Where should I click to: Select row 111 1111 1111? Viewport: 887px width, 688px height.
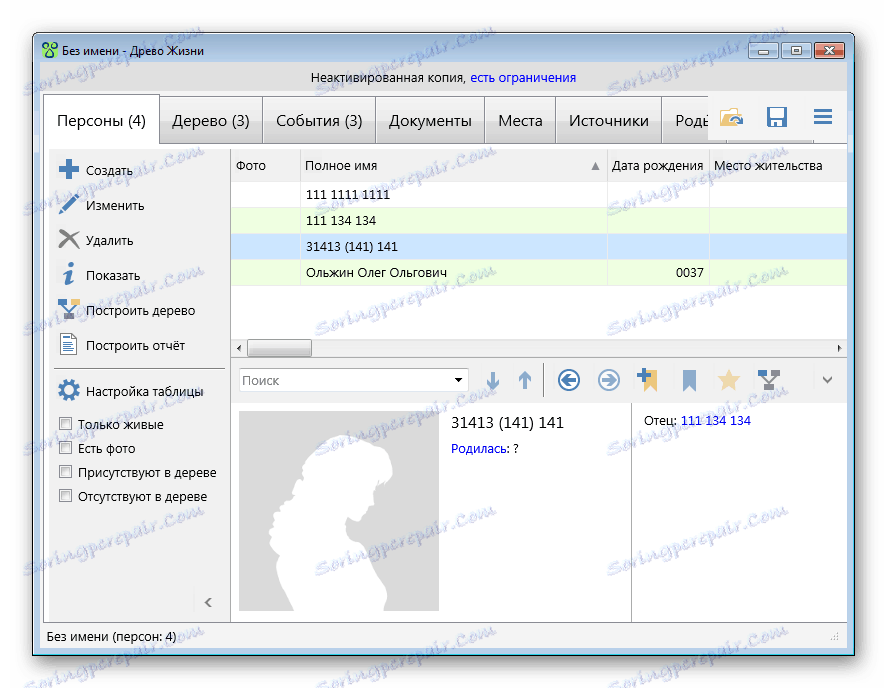click(539, 195)
